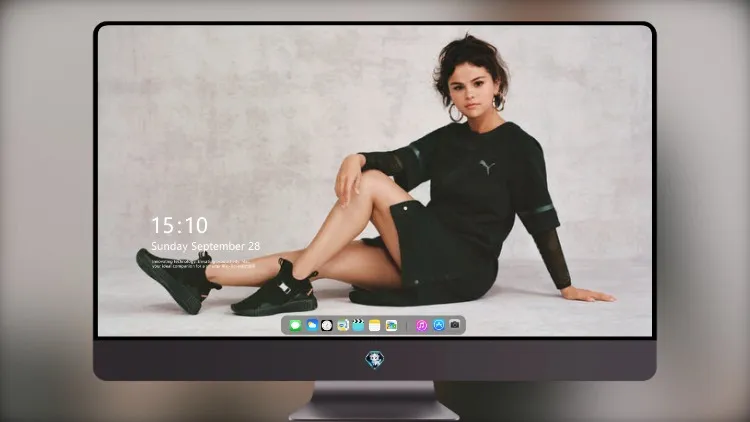
Task: Click the logo badge below the screen
Action: click(x=375, y=360)
